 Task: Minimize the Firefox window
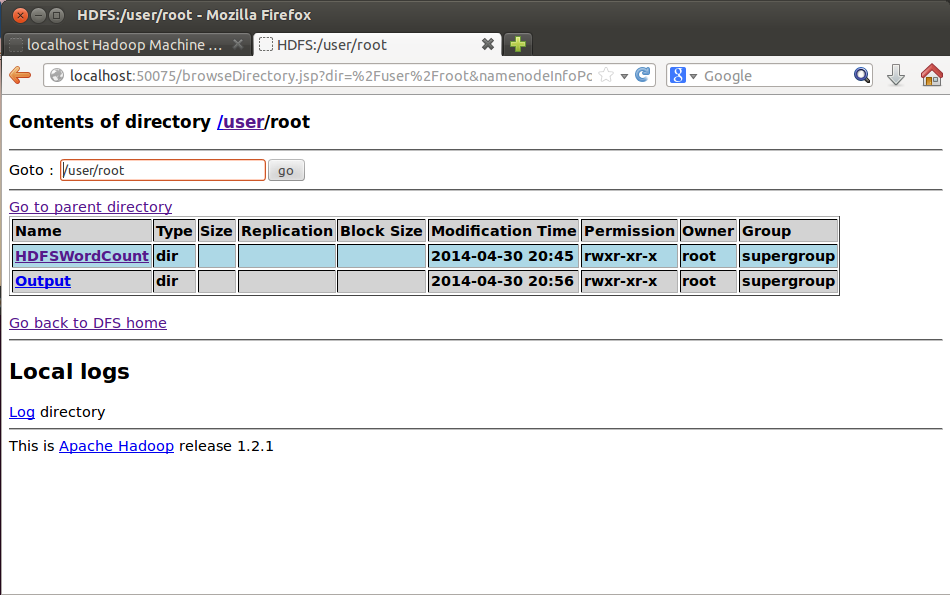[x=38, y=15]
